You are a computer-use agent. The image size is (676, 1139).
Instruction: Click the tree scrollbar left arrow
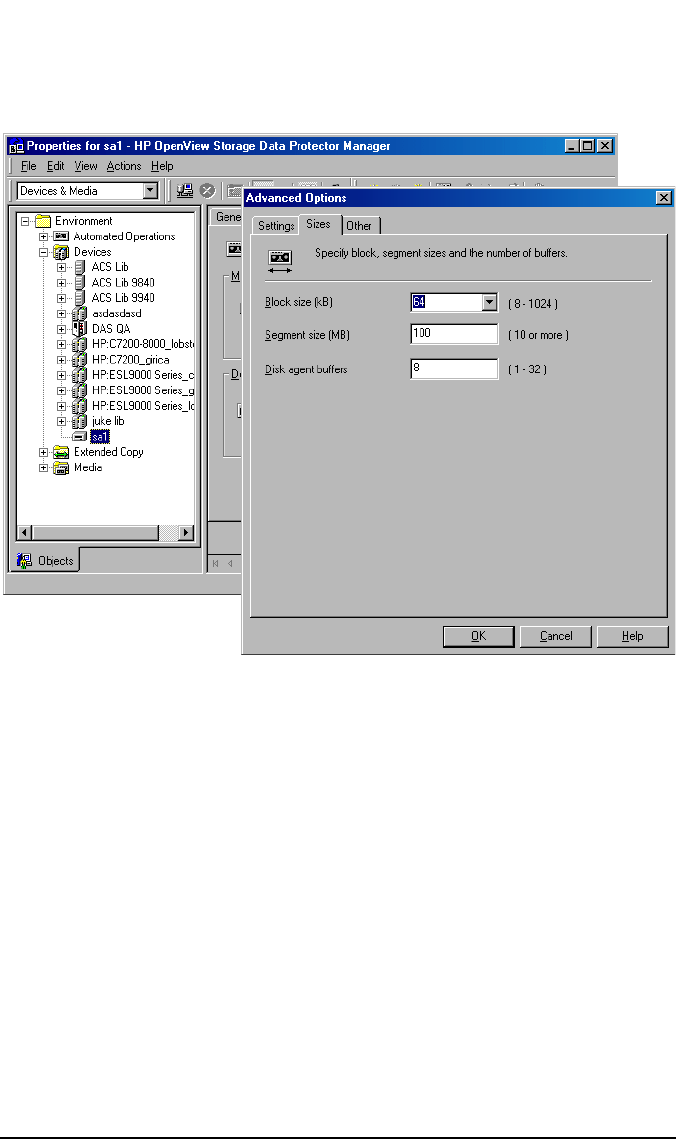[x=24, y=532]
